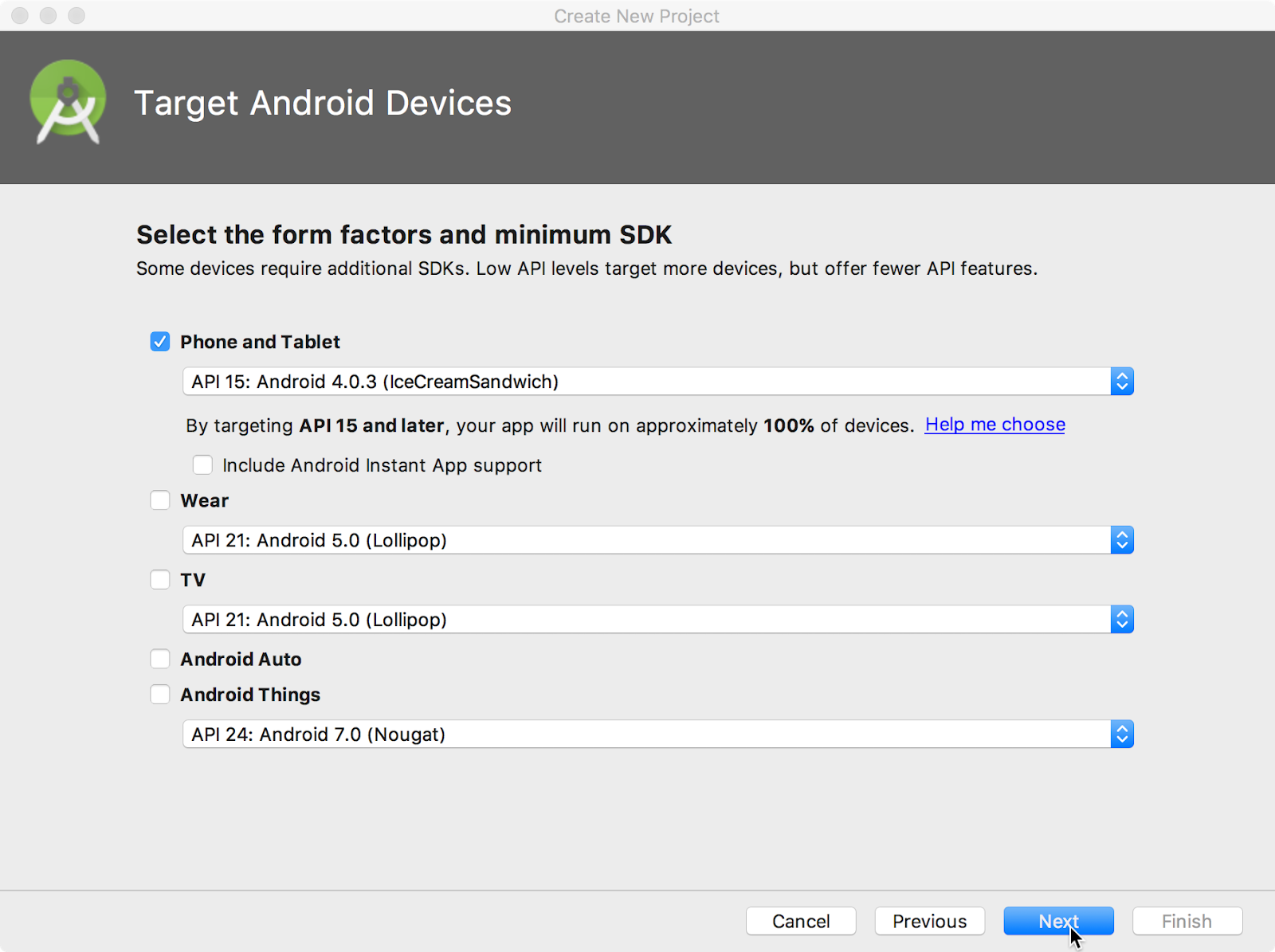Viewport: 1275px width, 952px height.
Task: Click the Android Studio logo icon
Action: pyautogui.click(x=68, y=102)
